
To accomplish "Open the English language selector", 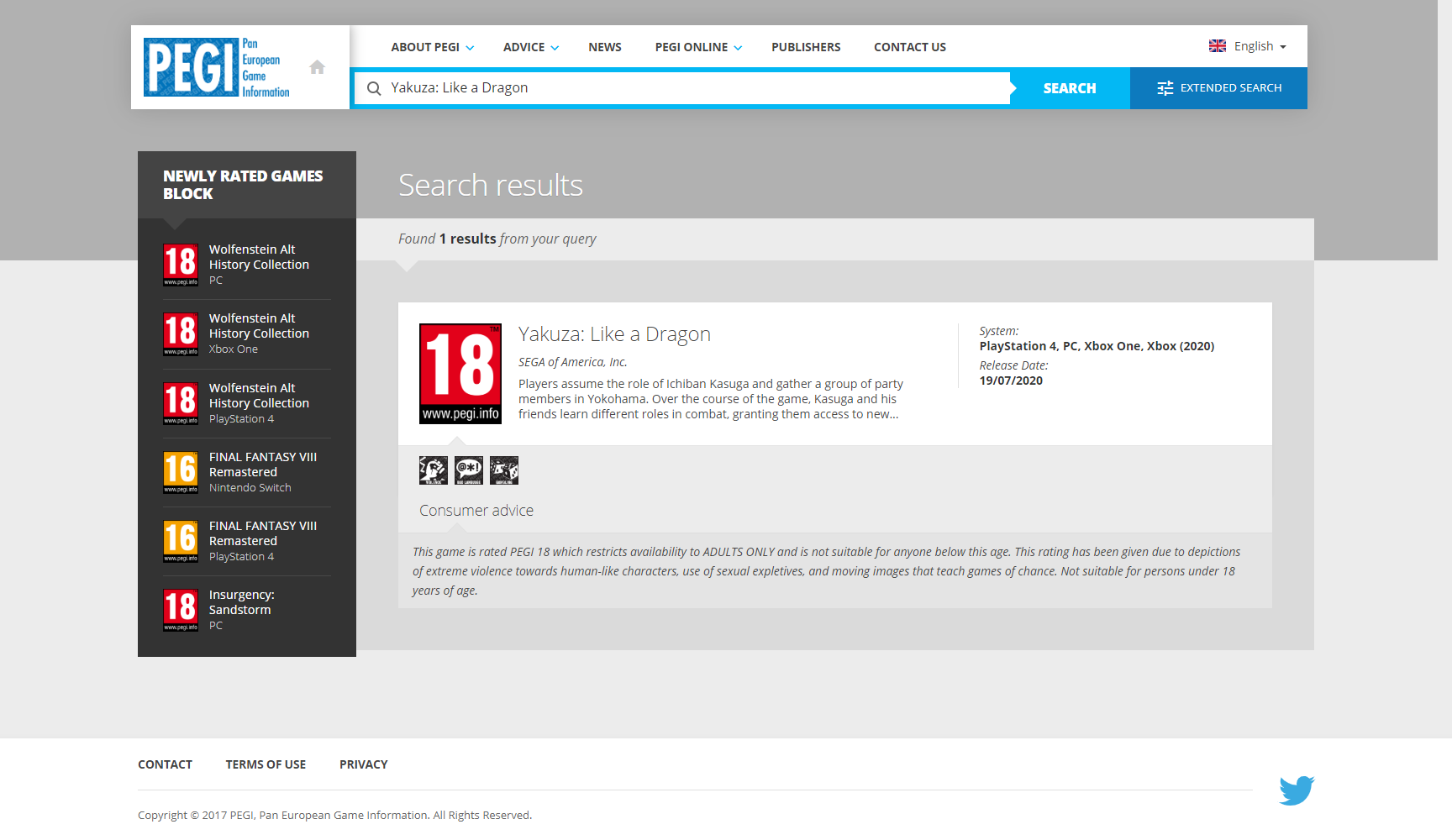I will coord(1248,46).
